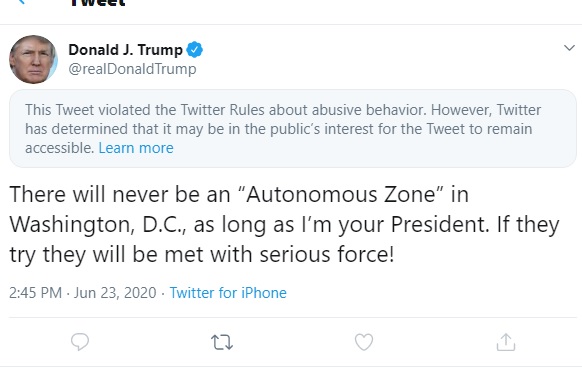Click the Donald J. Trump display name
The width and height of the screenshot is (582, 377).
coord(125,50)
